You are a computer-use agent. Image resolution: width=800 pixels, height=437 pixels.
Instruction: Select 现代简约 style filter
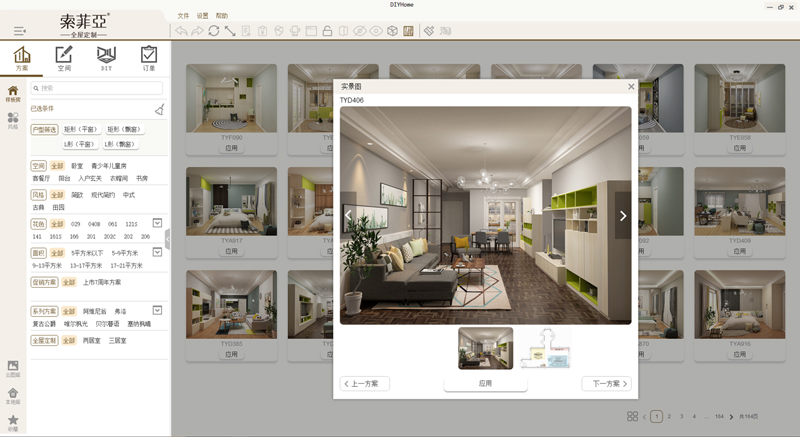pos(103,195)
